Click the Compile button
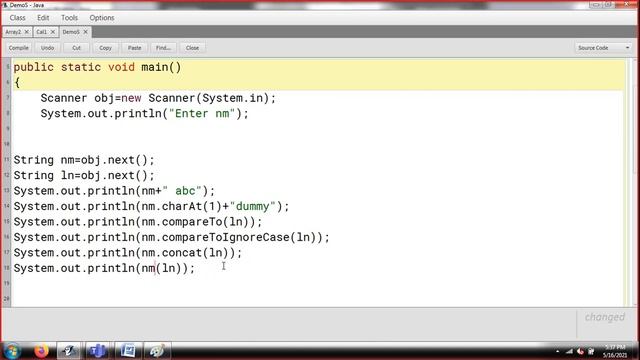 click(19, 48)
